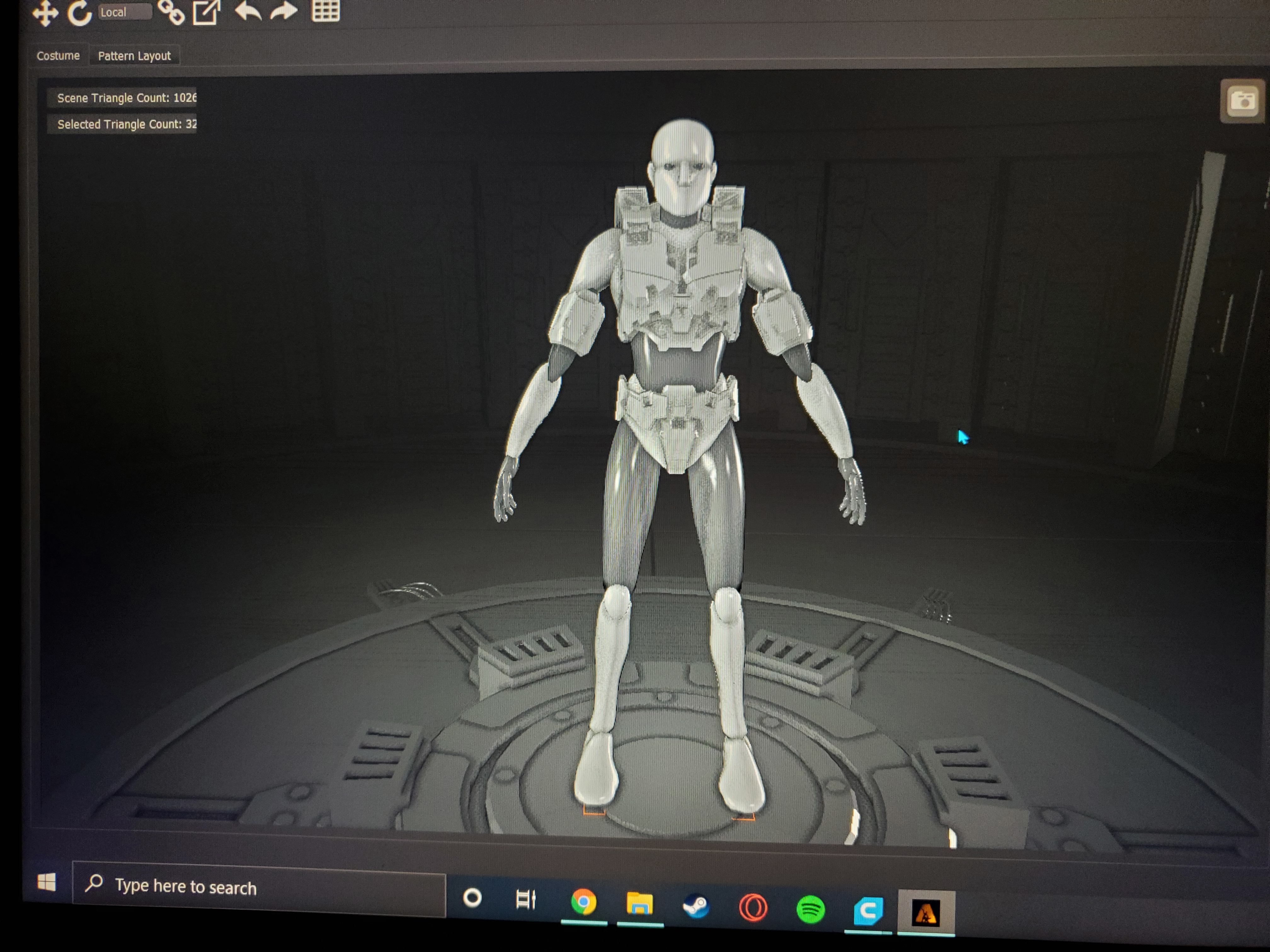Toggle the grid icon in toolbar
Image resolution: width=1270 pixels, height=952 pixels.
coord(326,10)
